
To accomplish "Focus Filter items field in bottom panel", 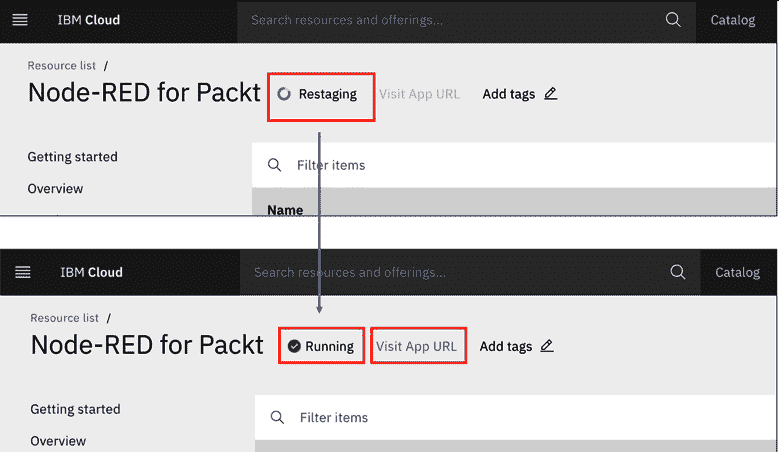I will click(515, 417).
